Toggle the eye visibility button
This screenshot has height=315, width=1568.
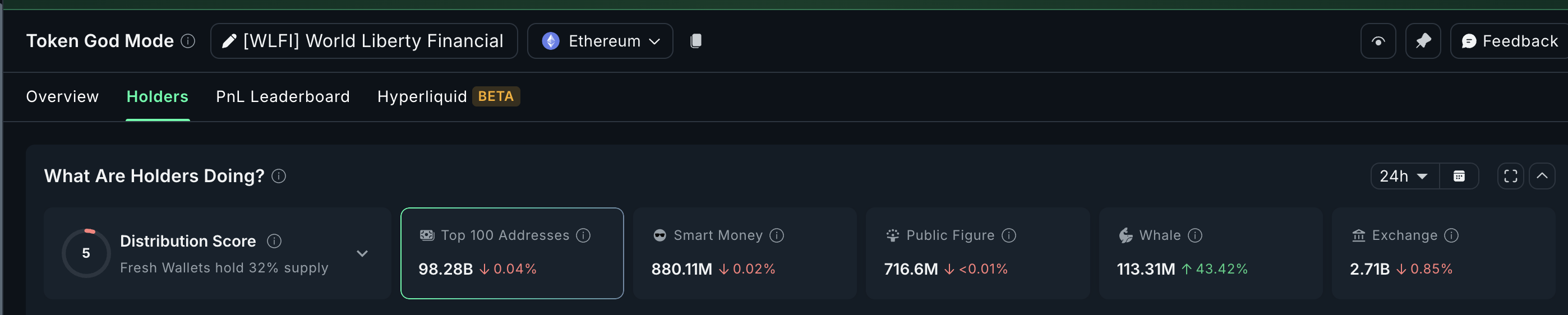click(1378, 41)
